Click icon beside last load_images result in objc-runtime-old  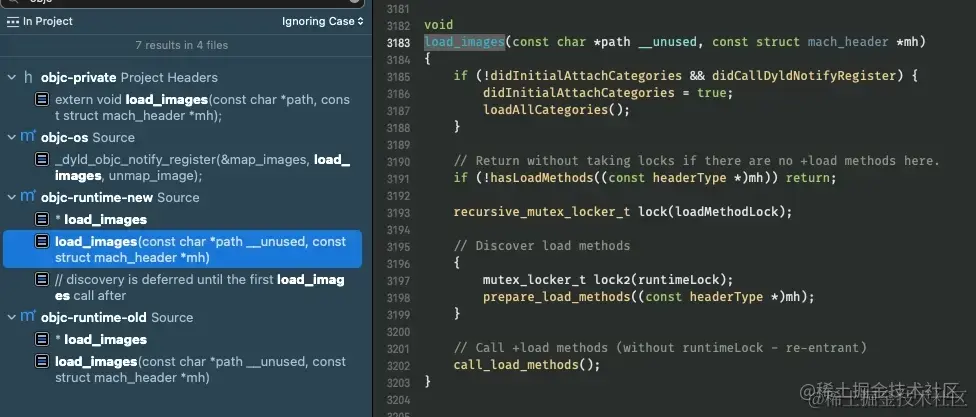pos(42,362)
